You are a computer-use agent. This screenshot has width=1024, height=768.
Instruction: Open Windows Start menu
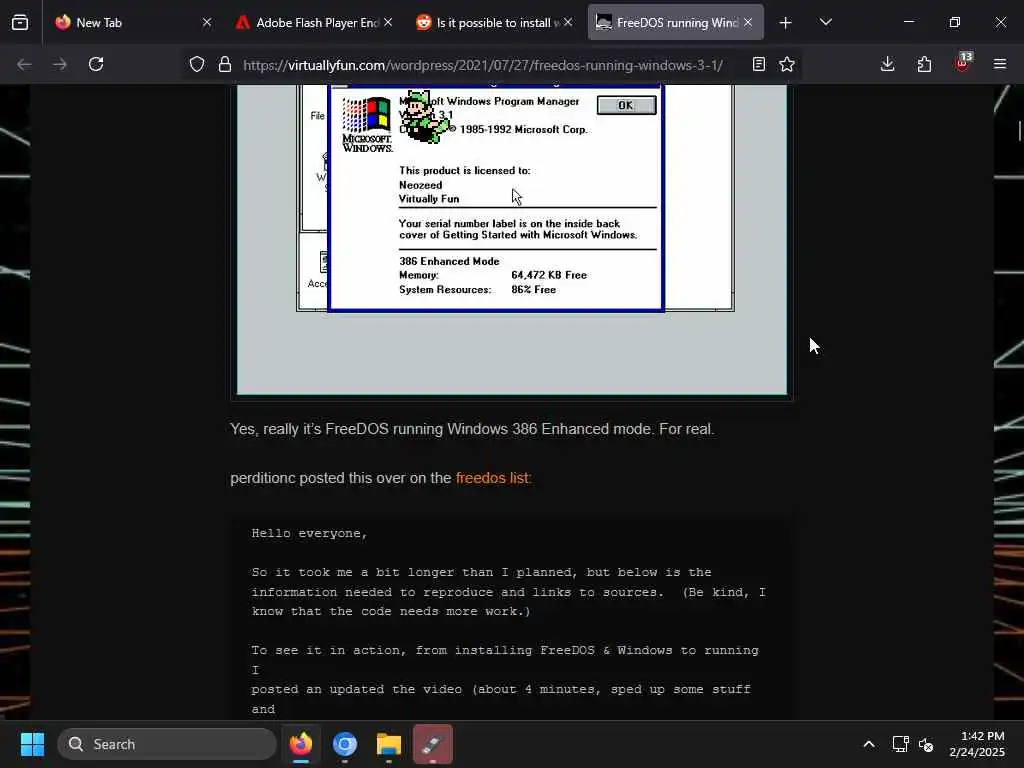tap(32, 744)
